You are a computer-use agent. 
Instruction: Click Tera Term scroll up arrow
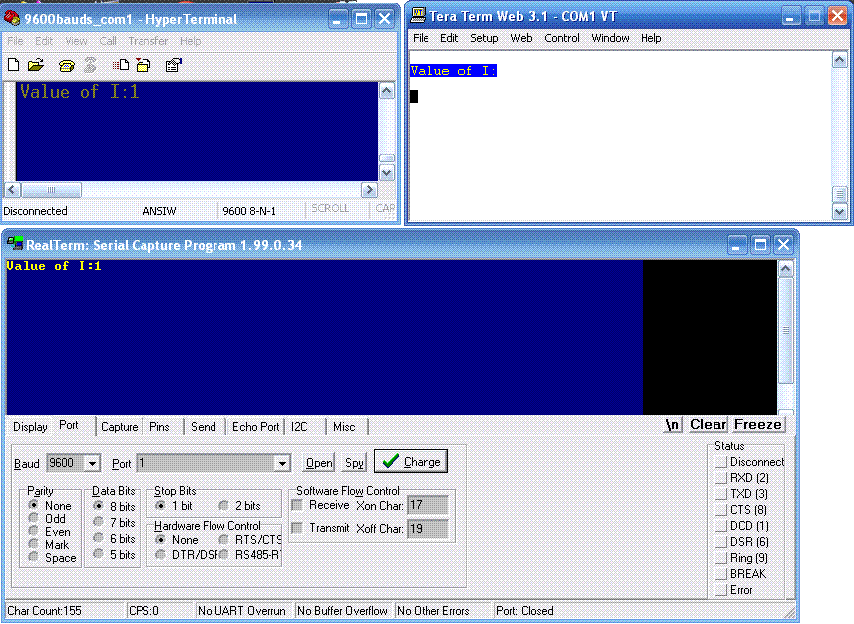tap(839, 59)
